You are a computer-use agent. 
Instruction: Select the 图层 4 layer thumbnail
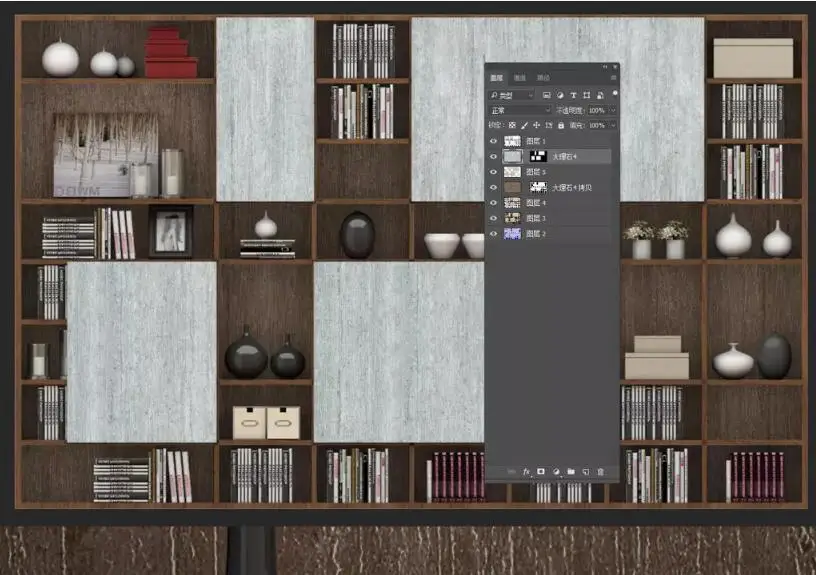(x=512, y=203)
